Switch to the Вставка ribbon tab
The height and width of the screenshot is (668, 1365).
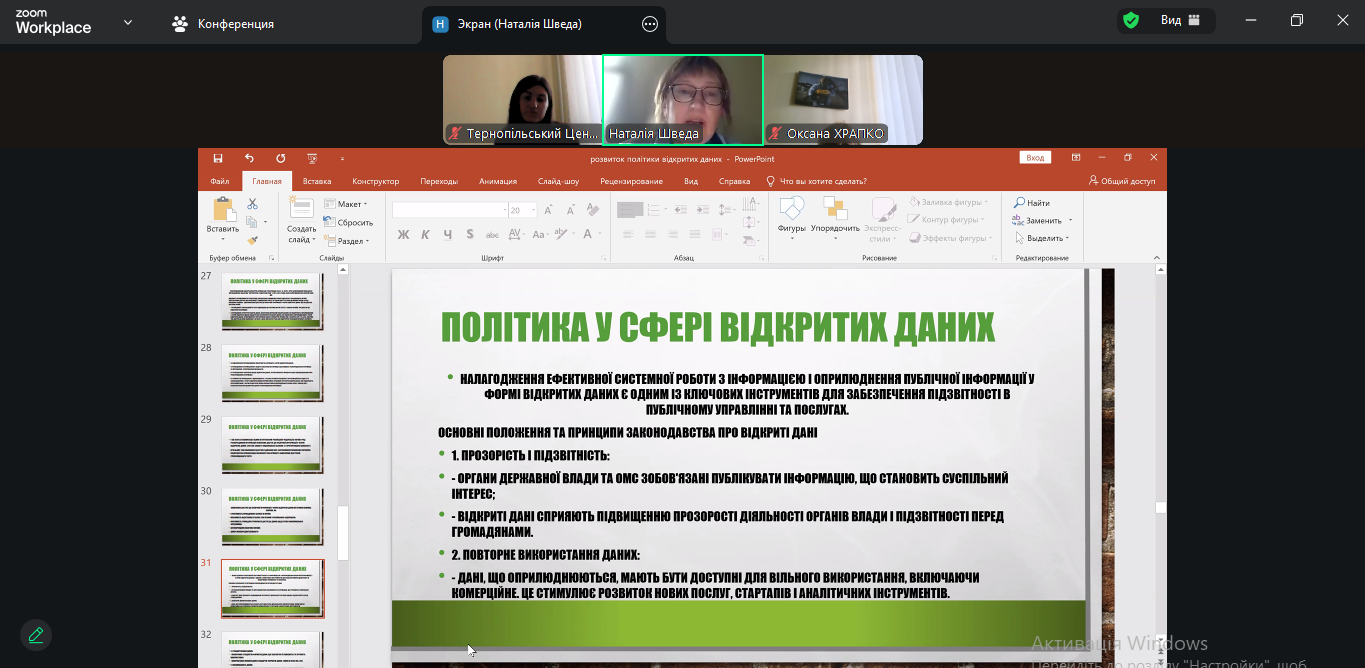coord(317,181)
